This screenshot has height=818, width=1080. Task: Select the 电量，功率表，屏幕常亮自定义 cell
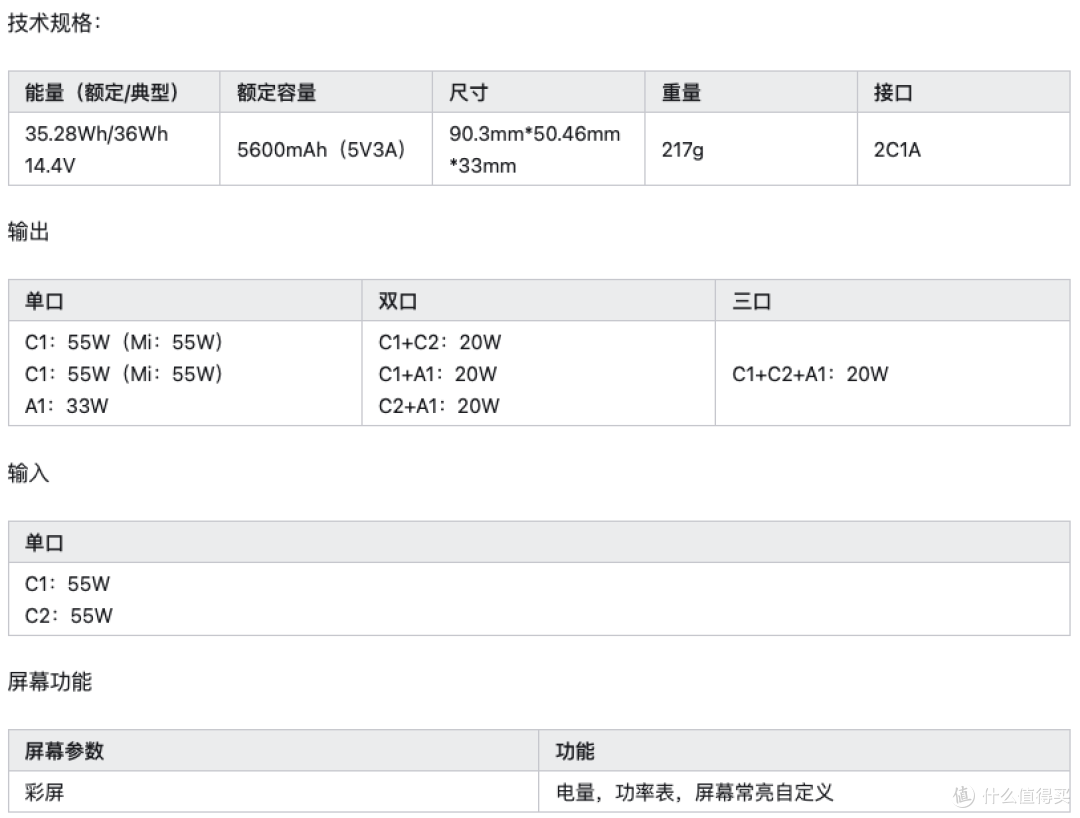pos(804,792)
